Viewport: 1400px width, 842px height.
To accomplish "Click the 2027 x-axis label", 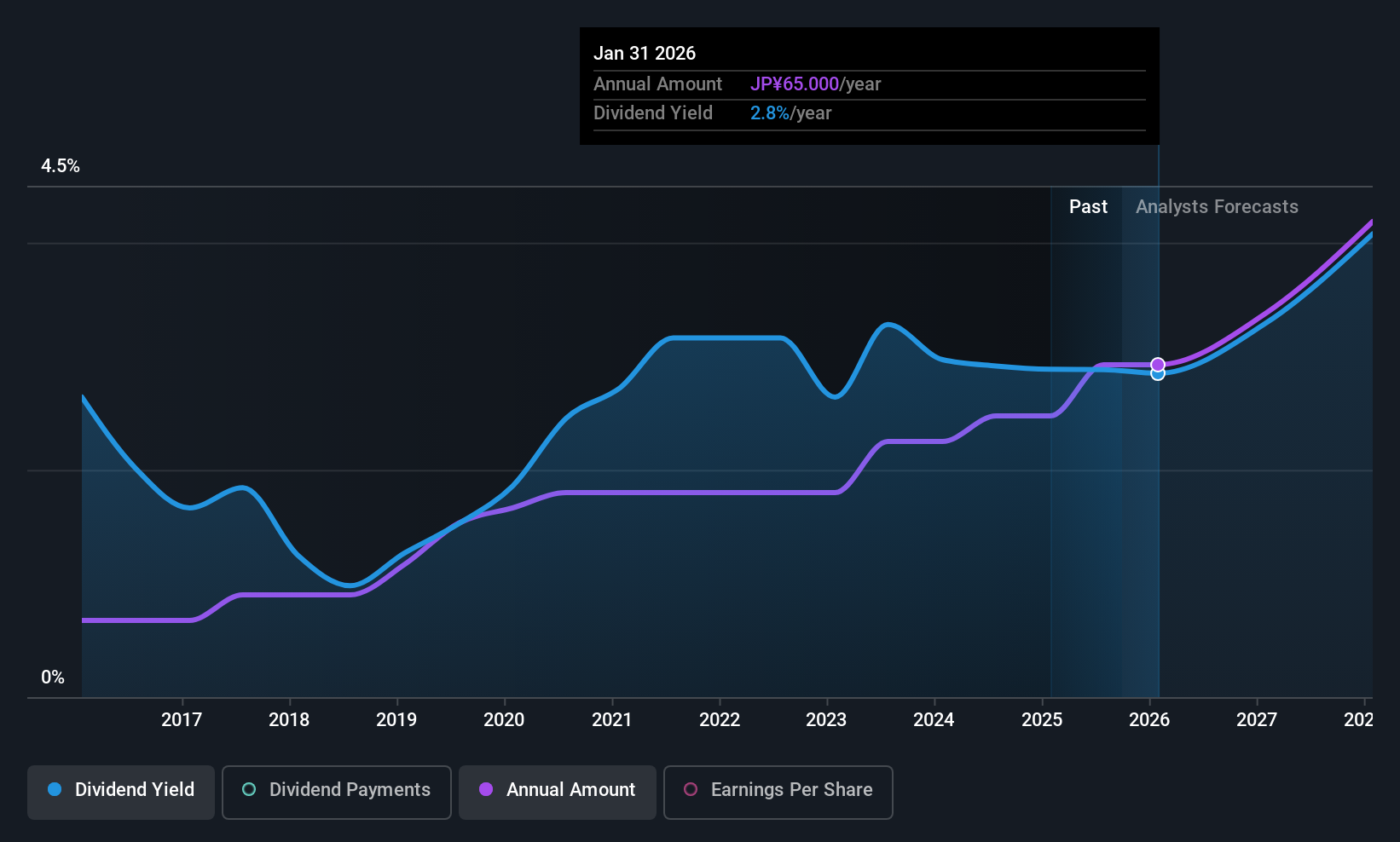I will click(1257, 720).
